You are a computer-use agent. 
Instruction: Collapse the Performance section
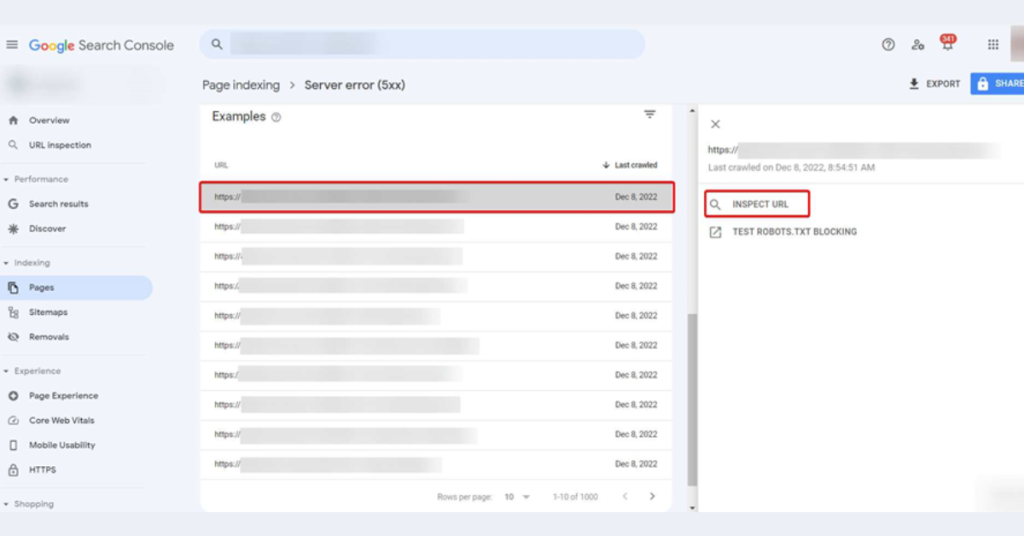[x=36, y=179]
